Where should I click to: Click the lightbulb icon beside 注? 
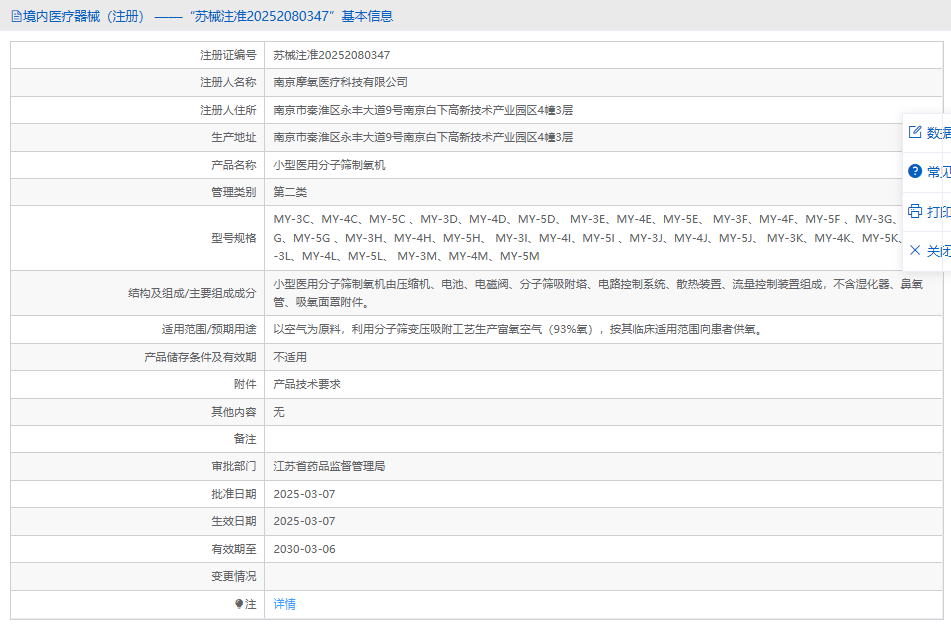239,604
